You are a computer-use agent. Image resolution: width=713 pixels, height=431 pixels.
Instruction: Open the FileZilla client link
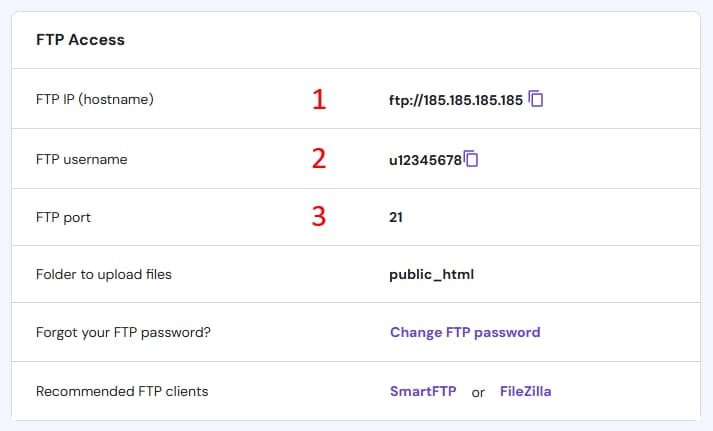526,391
